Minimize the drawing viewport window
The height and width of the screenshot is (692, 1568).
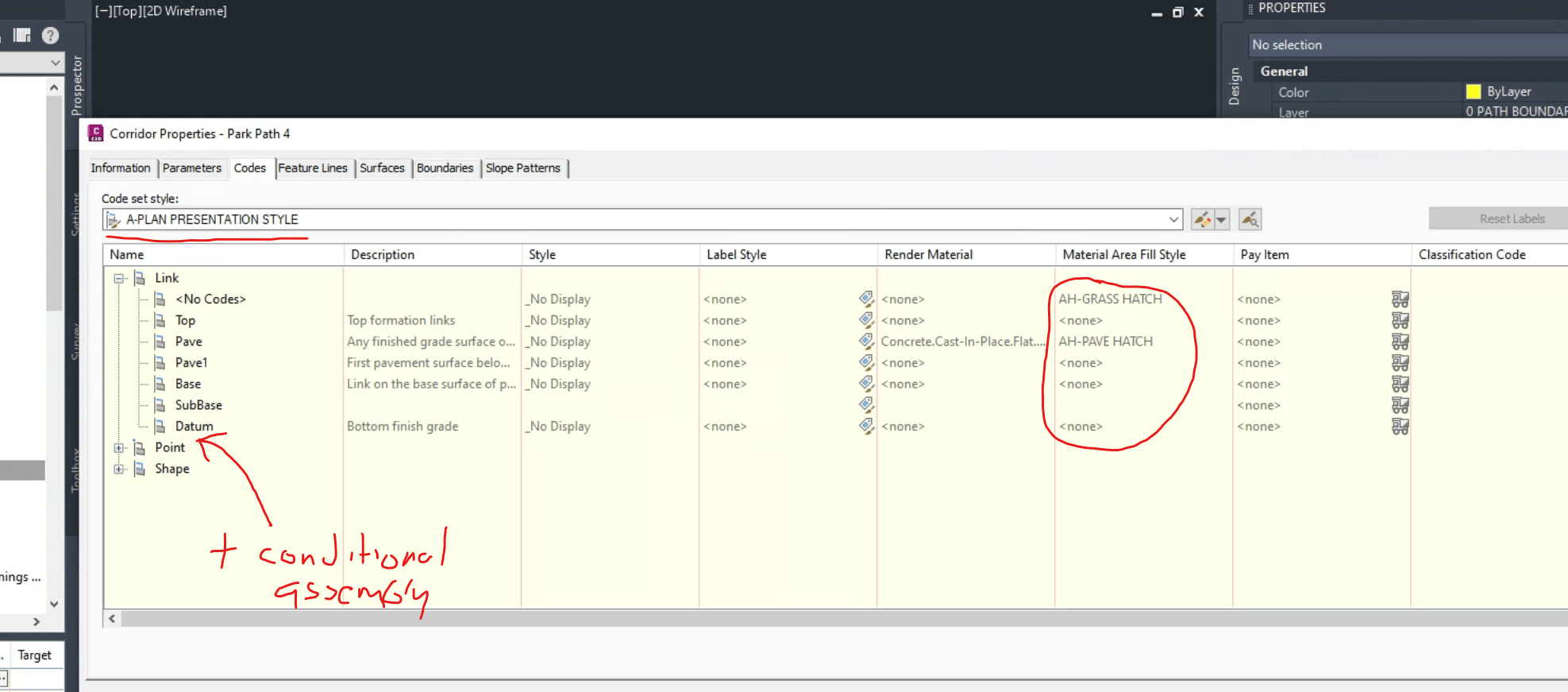(x=1157, y=13)
